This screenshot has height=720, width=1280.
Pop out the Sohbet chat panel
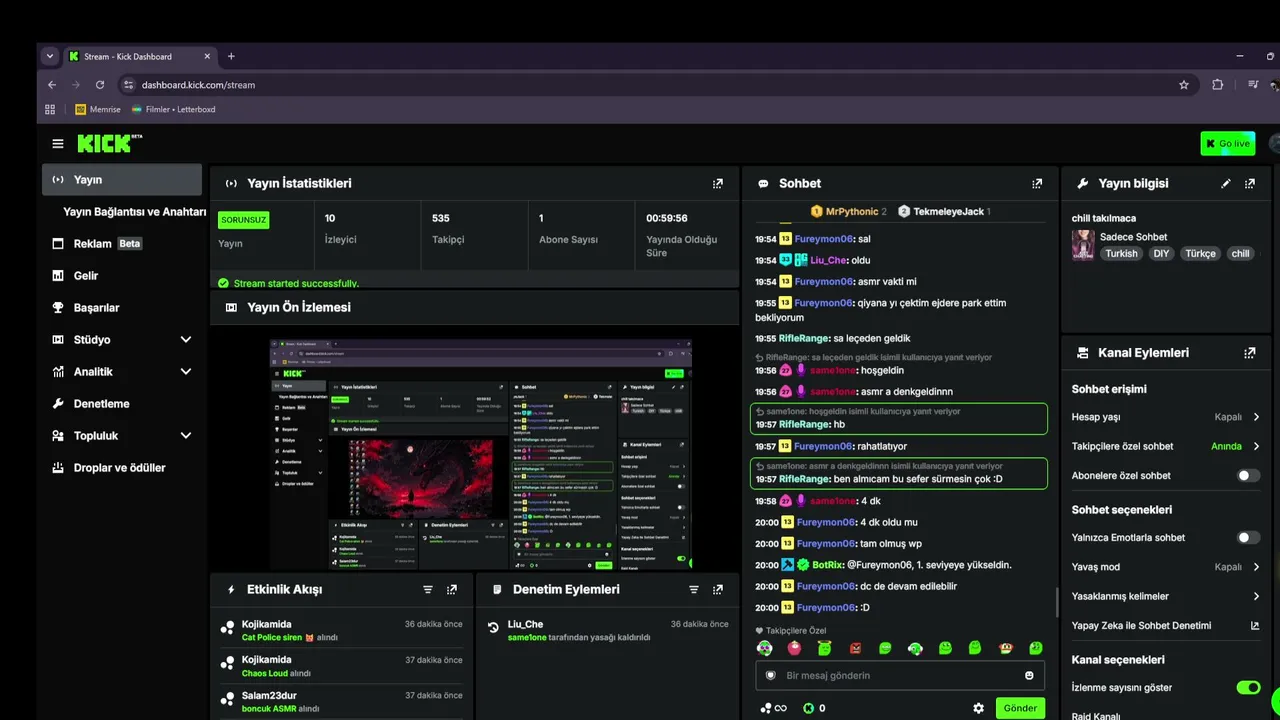tap(1037, 184)
